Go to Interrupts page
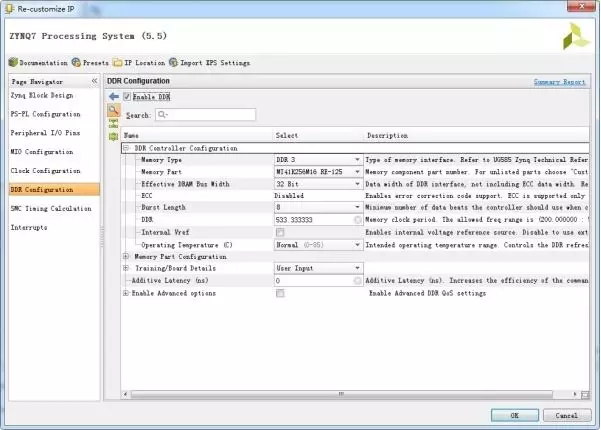 [x=29, y=227]
